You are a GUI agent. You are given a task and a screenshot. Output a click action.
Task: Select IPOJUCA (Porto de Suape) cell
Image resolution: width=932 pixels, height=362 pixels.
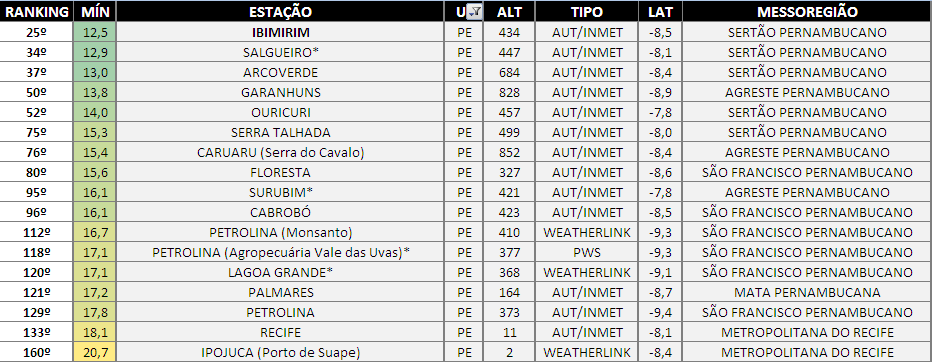[280, 352]
